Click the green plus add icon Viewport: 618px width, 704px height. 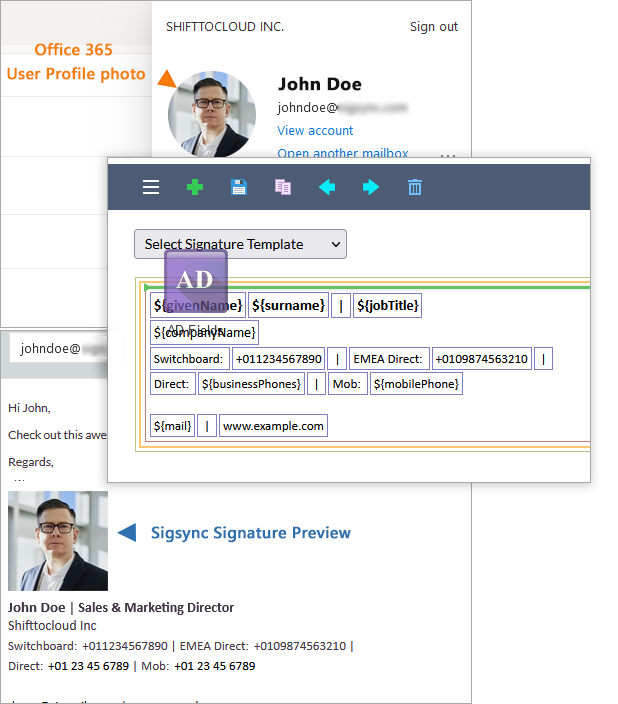[x=195, y=187]
